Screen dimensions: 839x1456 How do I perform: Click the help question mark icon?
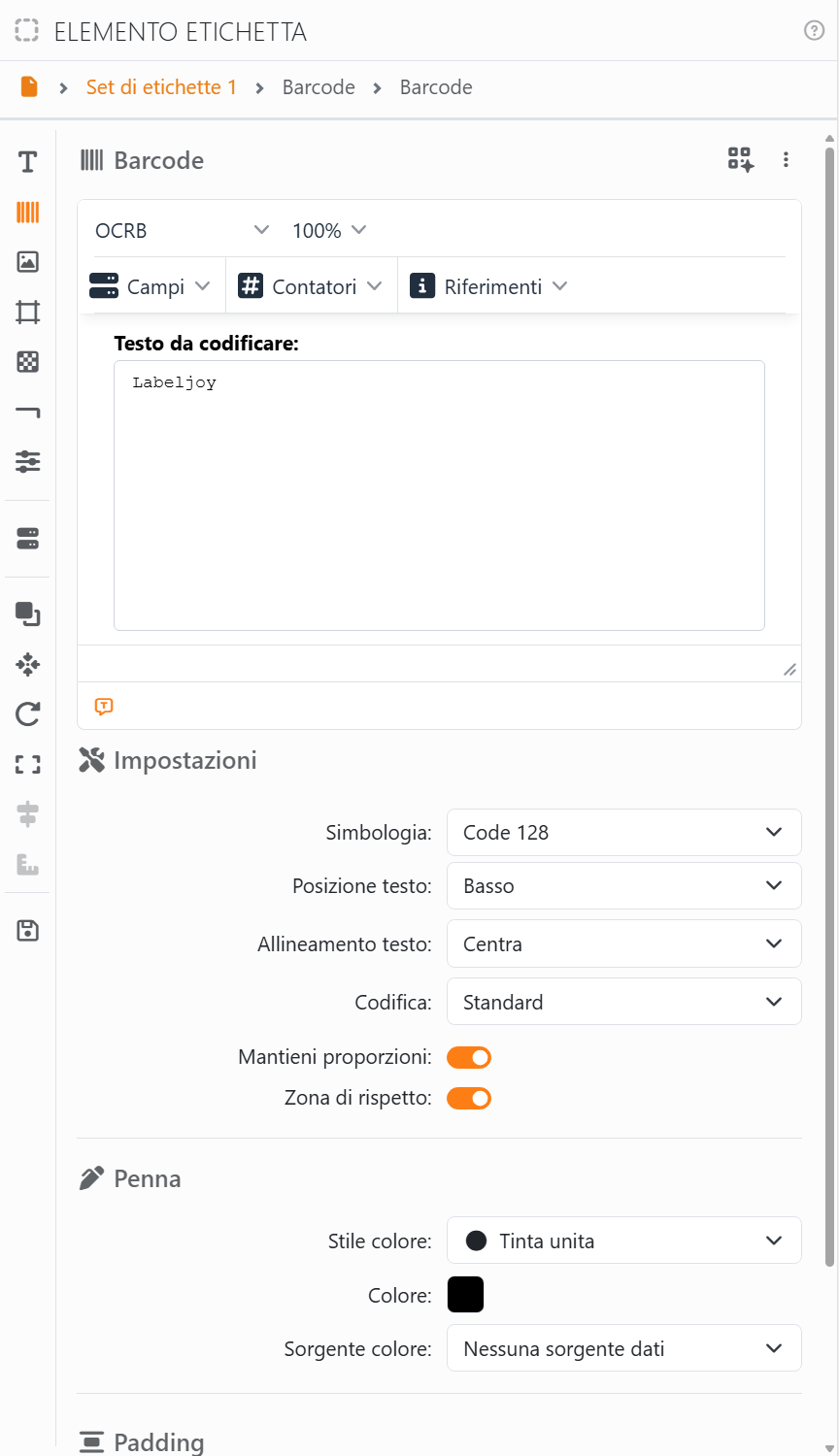pyautogui.click(x=815, y=31)
